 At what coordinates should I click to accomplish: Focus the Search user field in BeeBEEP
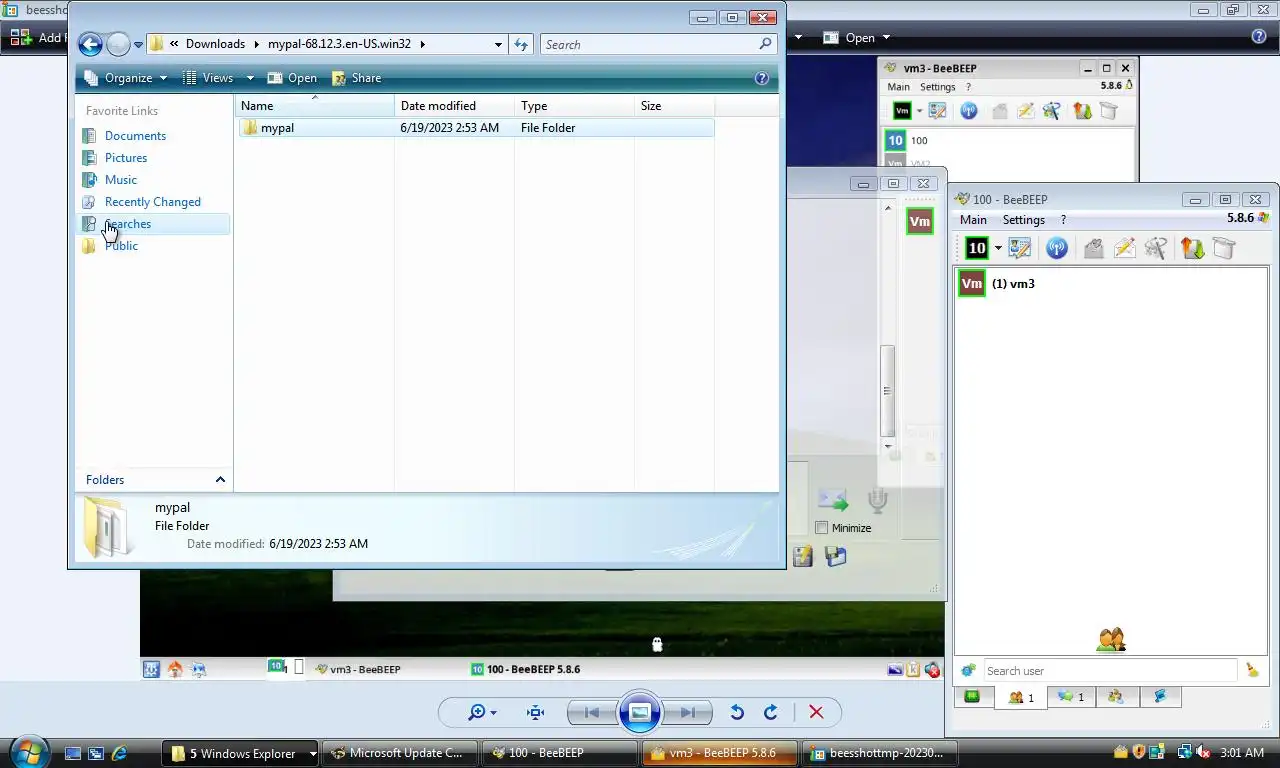(x=1109, y=671)
